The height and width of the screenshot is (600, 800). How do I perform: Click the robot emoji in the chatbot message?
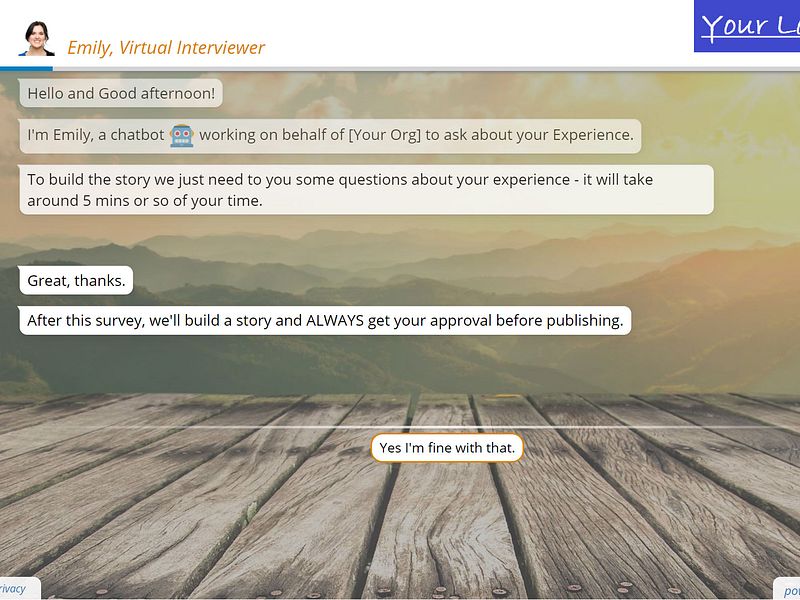click(x=182, y=136)
